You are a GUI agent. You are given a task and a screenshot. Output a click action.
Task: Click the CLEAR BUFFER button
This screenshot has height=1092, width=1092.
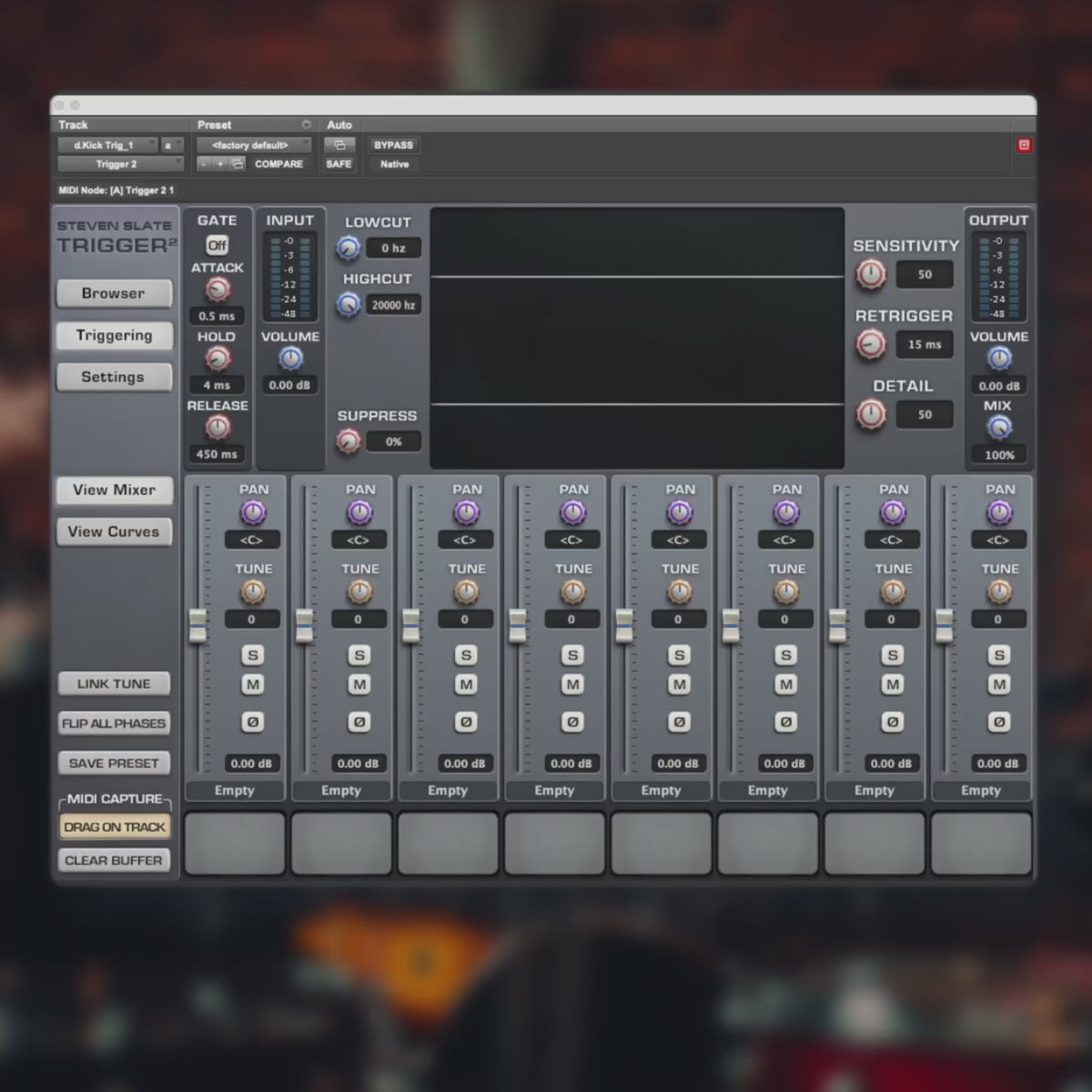pos(114,861)
